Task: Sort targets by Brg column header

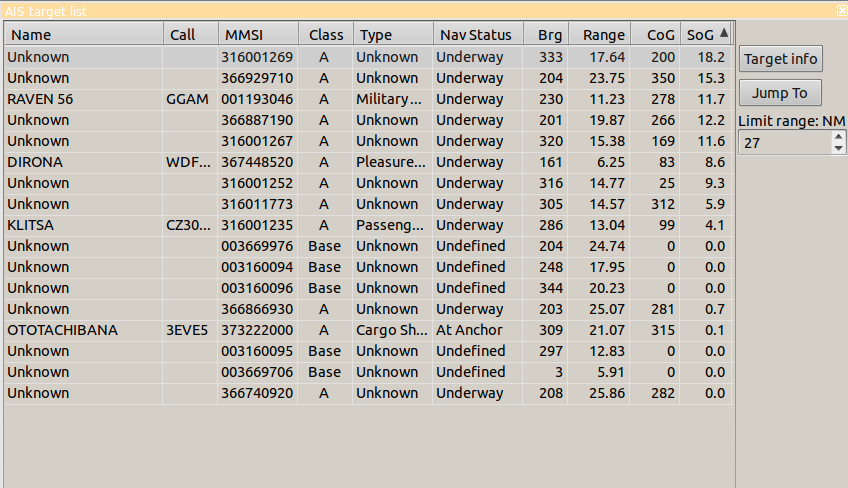Action: 547,35
